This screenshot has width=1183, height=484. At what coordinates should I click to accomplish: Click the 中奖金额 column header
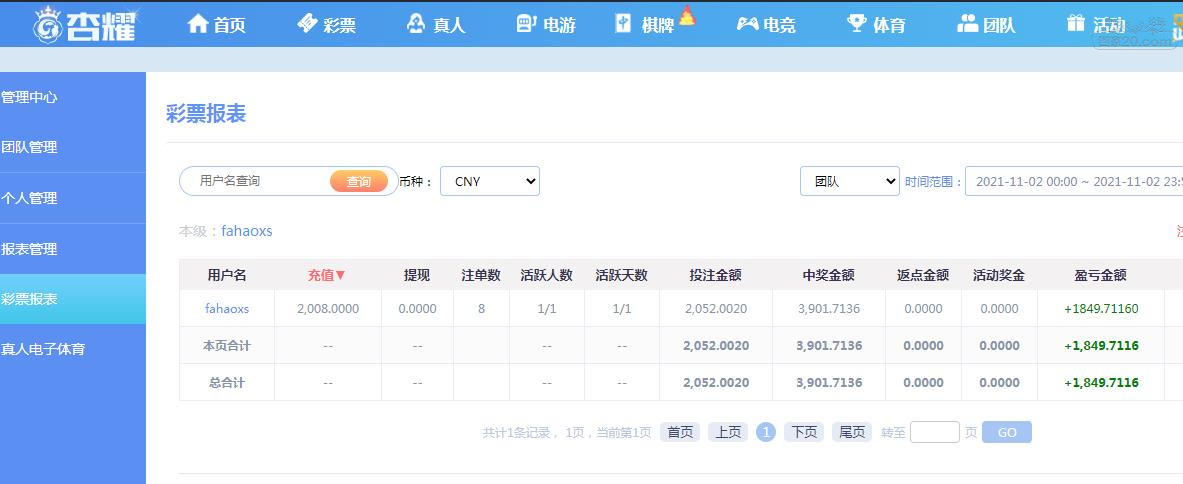(828, 275)
